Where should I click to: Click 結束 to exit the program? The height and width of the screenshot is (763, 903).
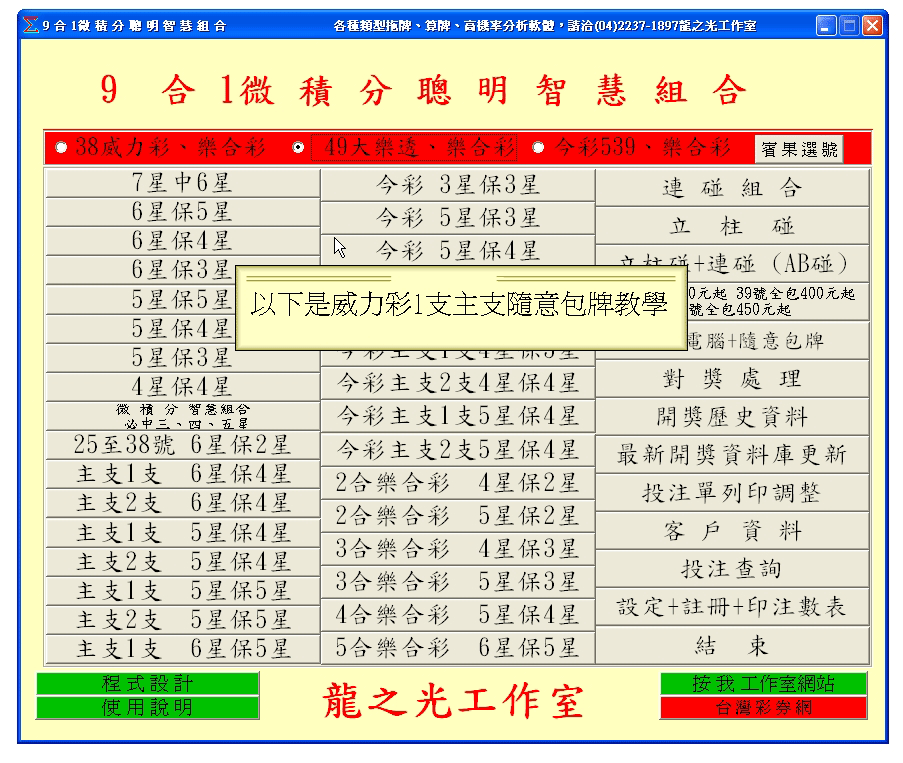(x=732, y=646)
